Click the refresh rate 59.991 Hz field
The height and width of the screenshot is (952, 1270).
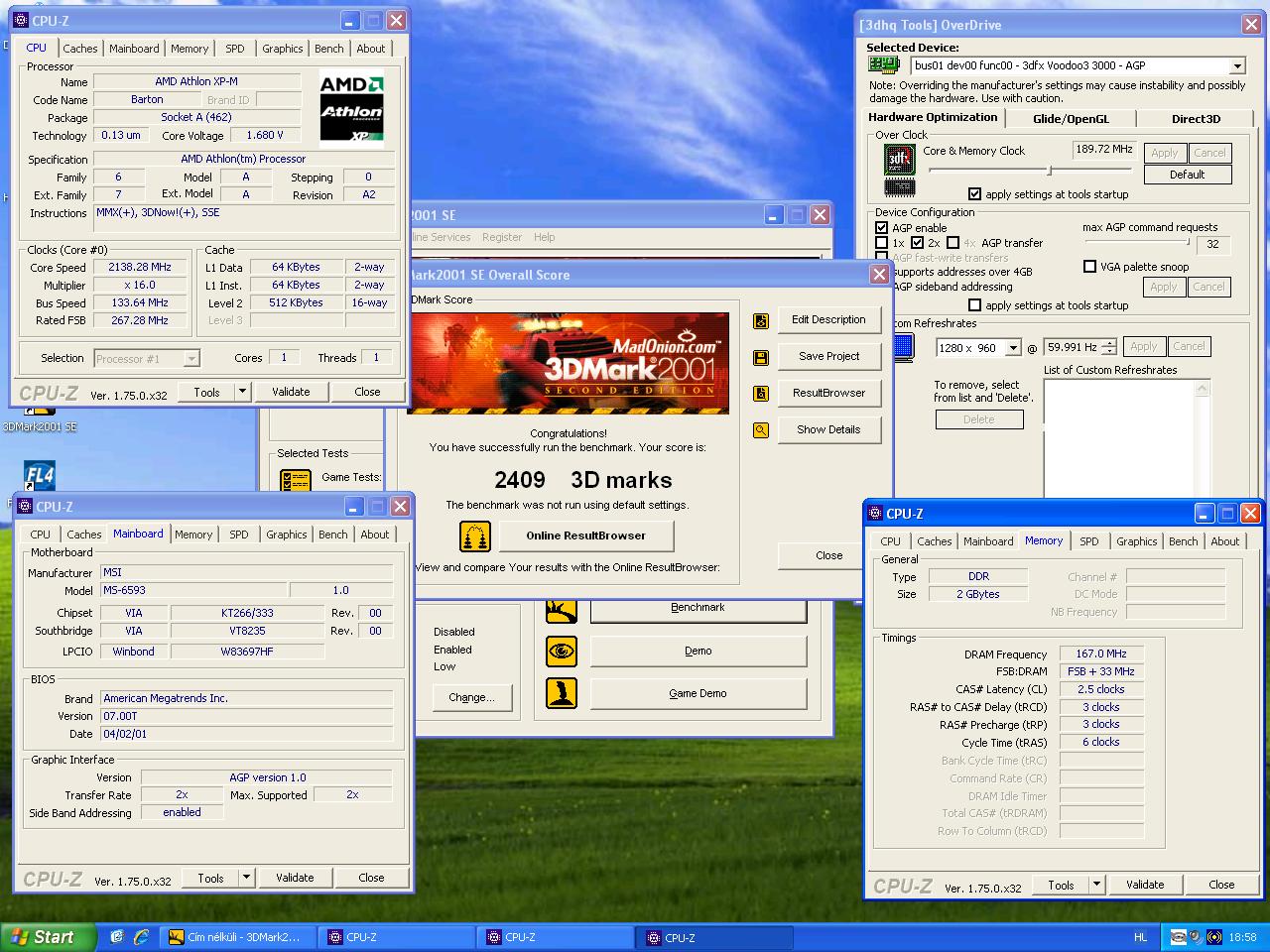1072,347
